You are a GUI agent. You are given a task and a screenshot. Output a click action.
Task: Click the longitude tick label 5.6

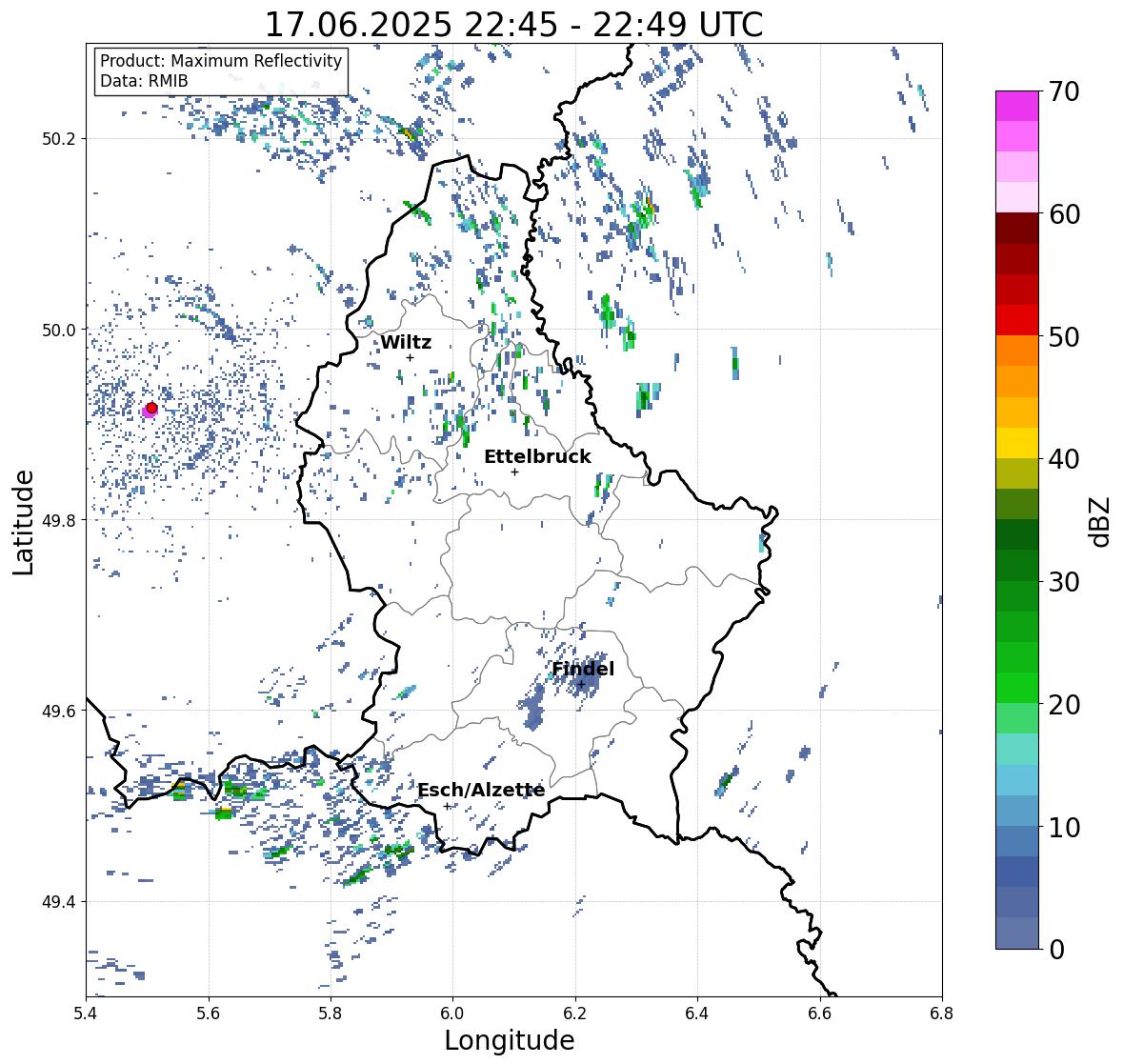[209, 1014]
